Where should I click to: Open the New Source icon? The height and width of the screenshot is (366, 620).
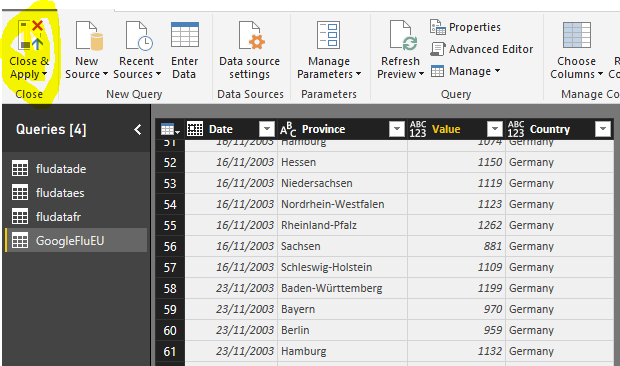[89, 36]
